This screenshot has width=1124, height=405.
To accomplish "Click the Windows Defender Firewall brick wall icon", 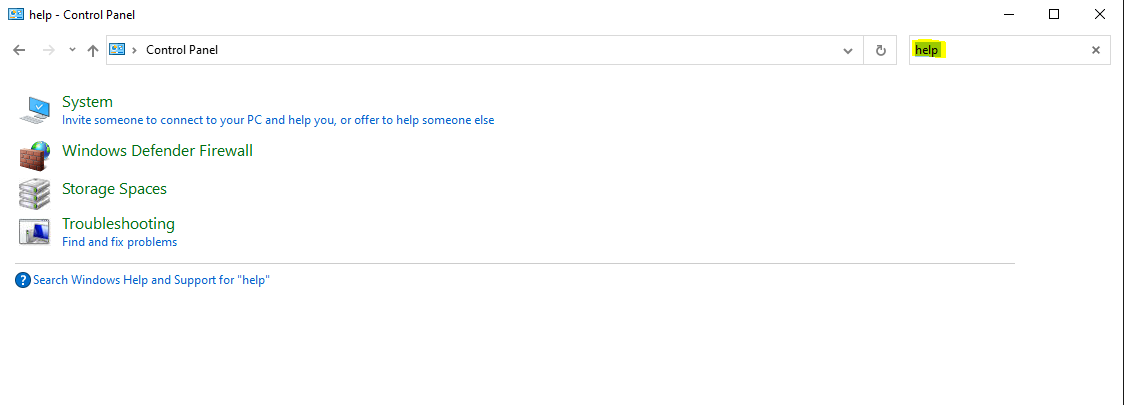I will [36, 153].
